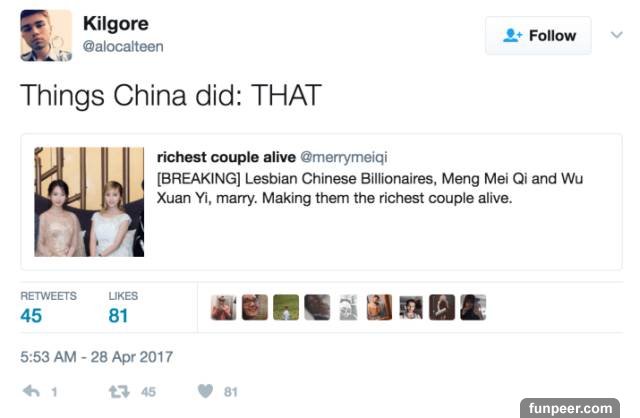Click the first liker avatar thumbnail
This screenshot has width=640, height=418.
pyautogui.click(x=224, y=307)
